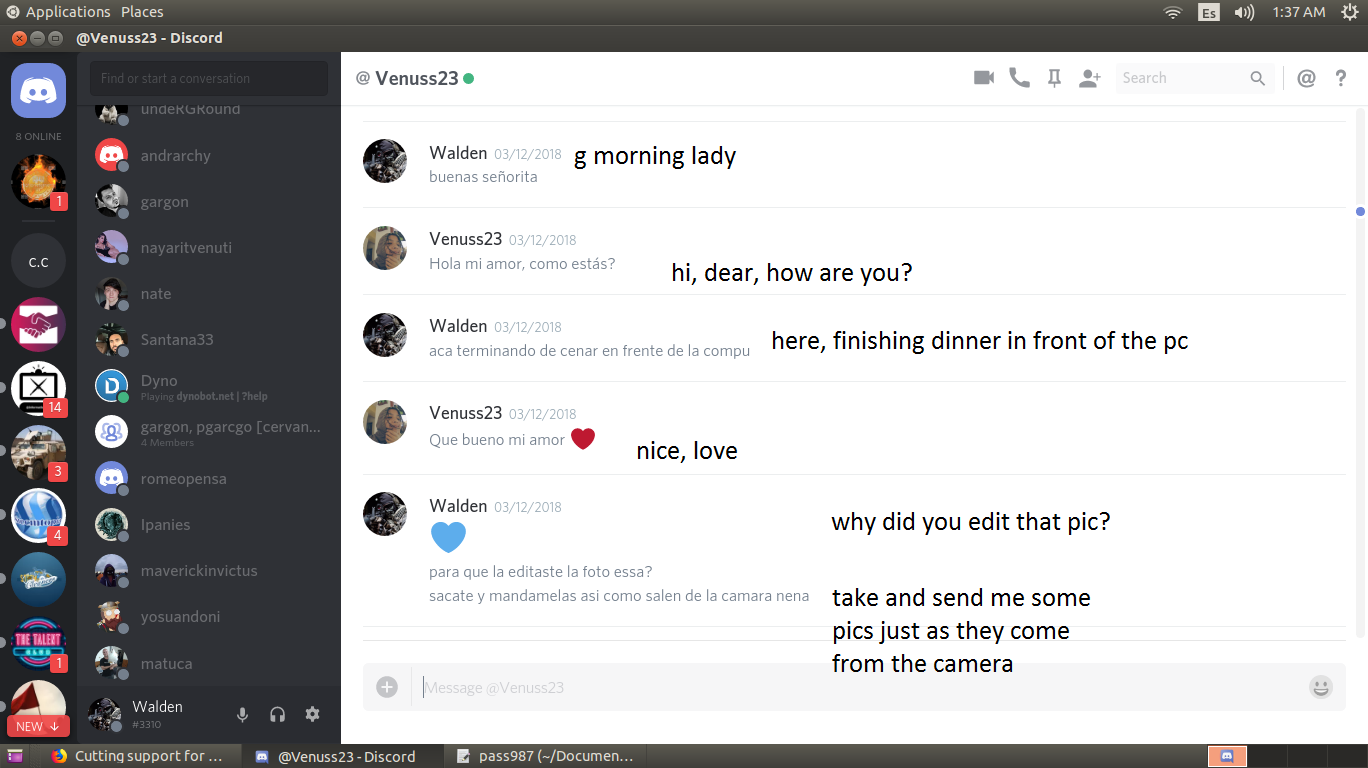Viewport: 1368px width, 768px height.
Task: Open the system power gear menu
Action: (x=1349, y=12)
